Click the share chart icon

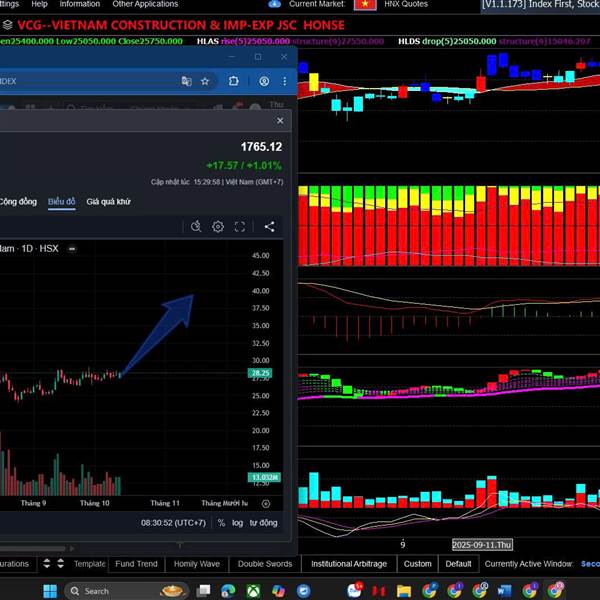point(269,227)
